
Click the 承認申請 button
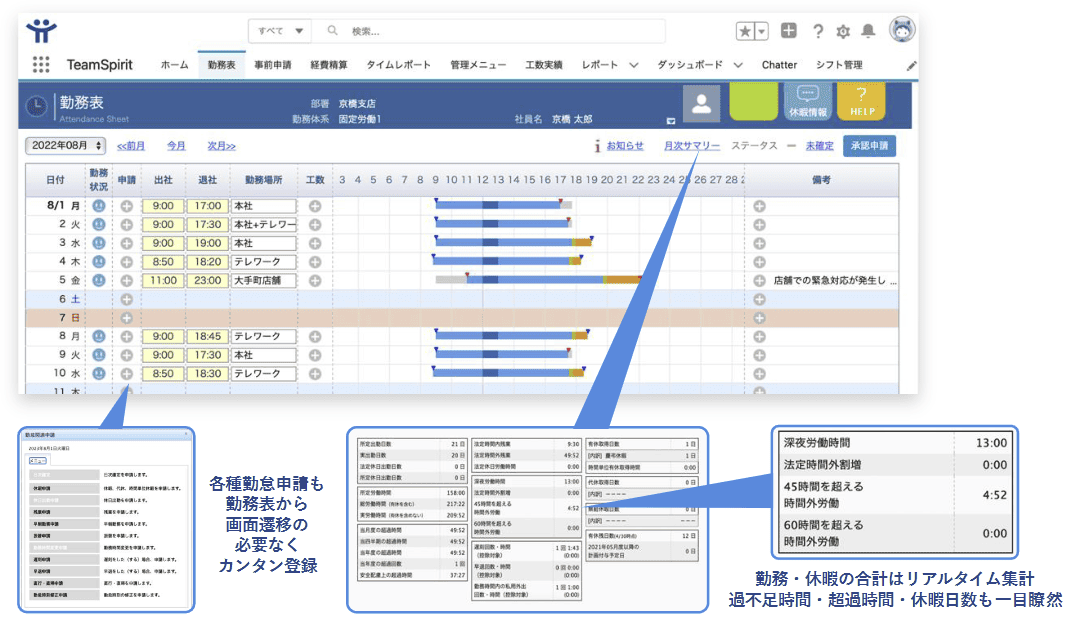click(869, 146)
